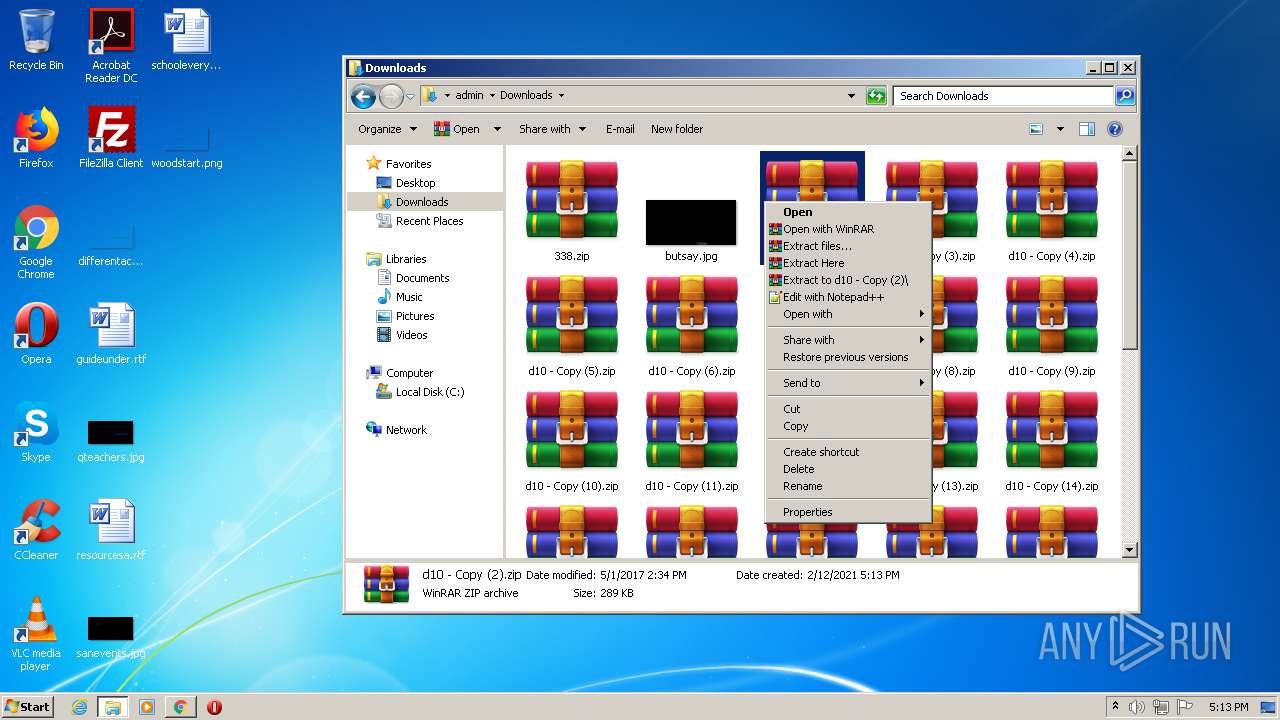The height and width of the screenshot is (720, 1280).
Task: Open the change view dropdown arrow
Action: [1060, 129]
